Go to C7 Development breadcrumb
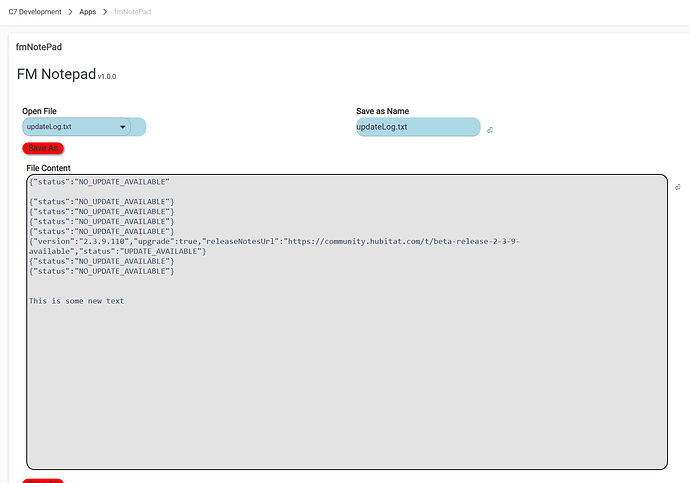 point(34,11)
